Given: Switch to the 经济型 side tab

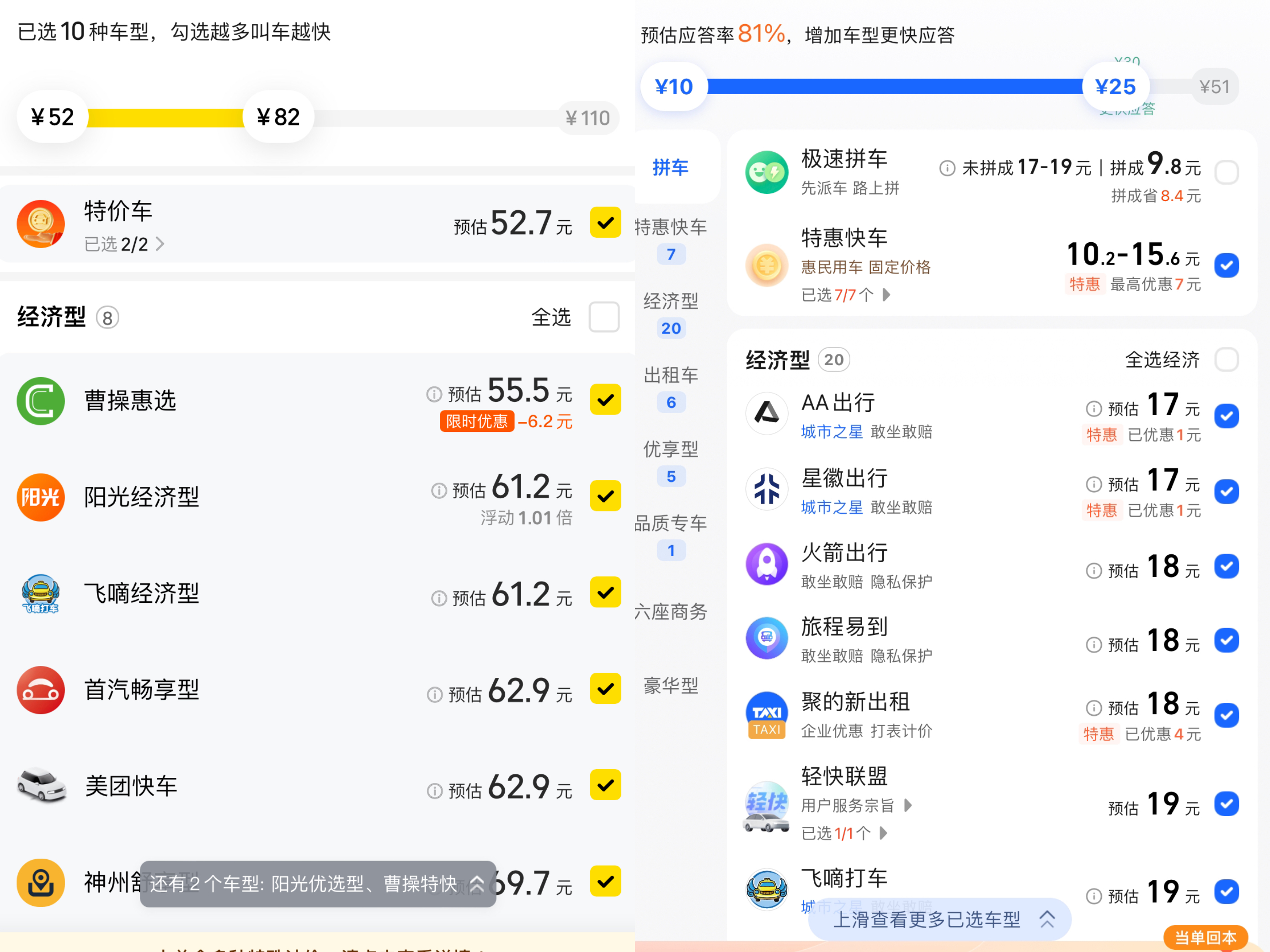Looking at the screenshot, I should pyautogui.click(x=671, y=314).
